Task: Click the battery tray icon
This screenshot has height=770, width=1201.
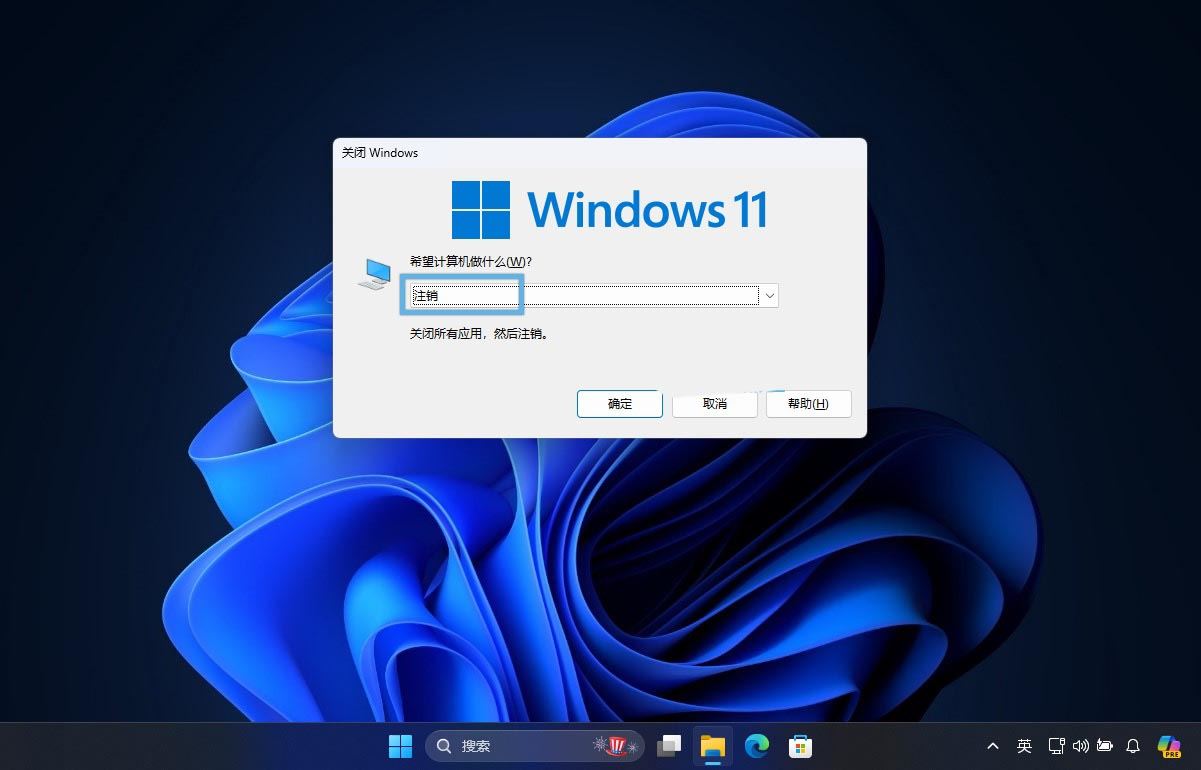Action: (x=1105, y=746)
